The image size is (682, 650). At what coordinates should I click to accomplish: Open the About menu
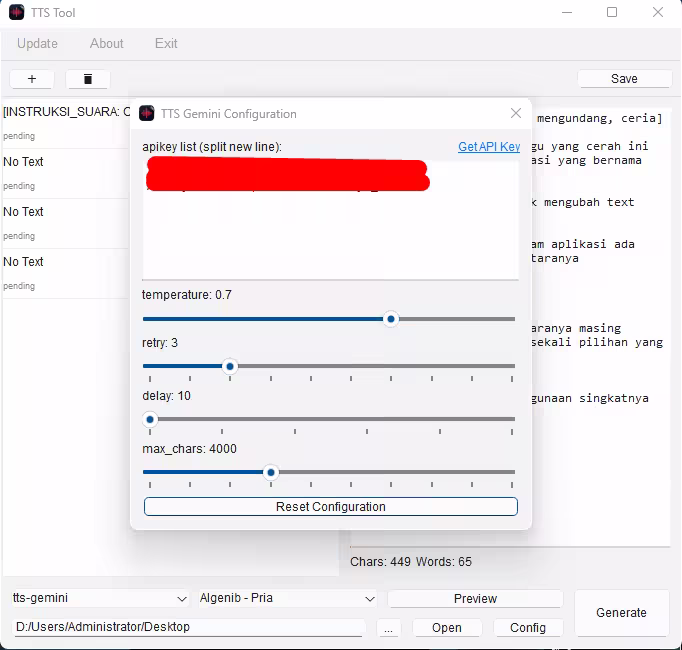point(107,43)
